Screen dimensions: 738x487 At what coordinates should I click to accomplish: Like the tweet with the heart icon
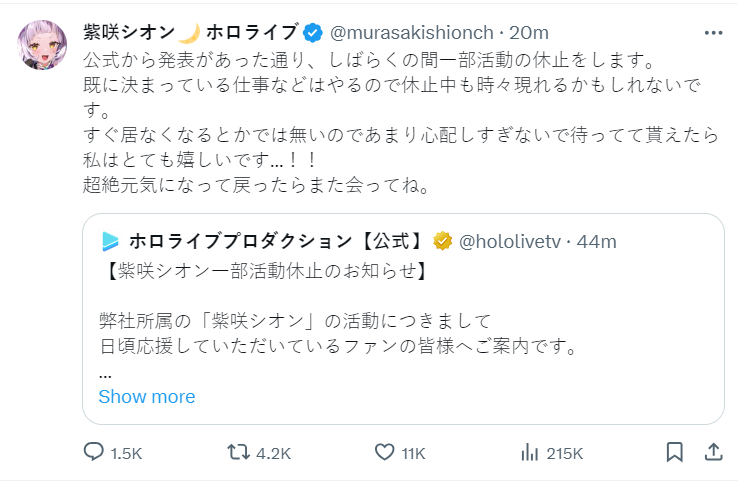(384, 453)
